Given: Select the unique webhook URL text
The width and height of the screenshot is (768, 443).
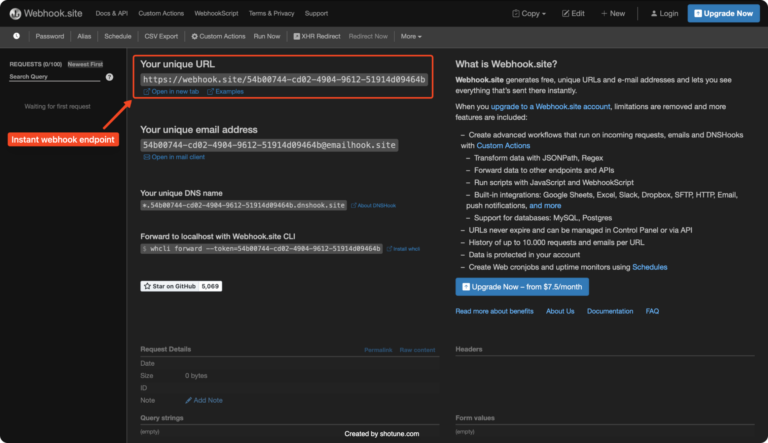Looking at the screenshot, I should point(284,79).
